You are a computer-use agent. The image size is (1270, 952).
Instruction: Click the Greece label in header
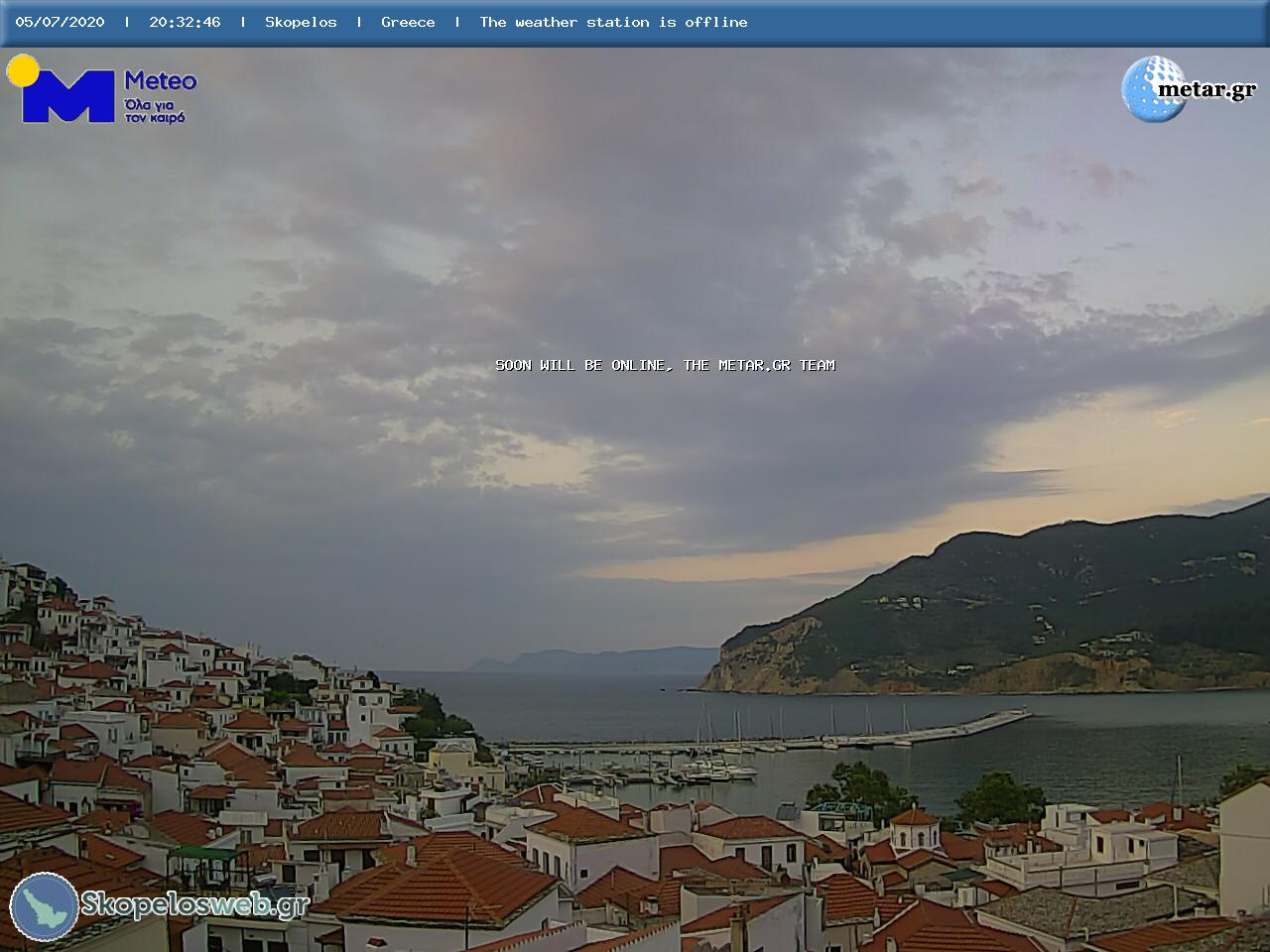click(x=408, y=22)
